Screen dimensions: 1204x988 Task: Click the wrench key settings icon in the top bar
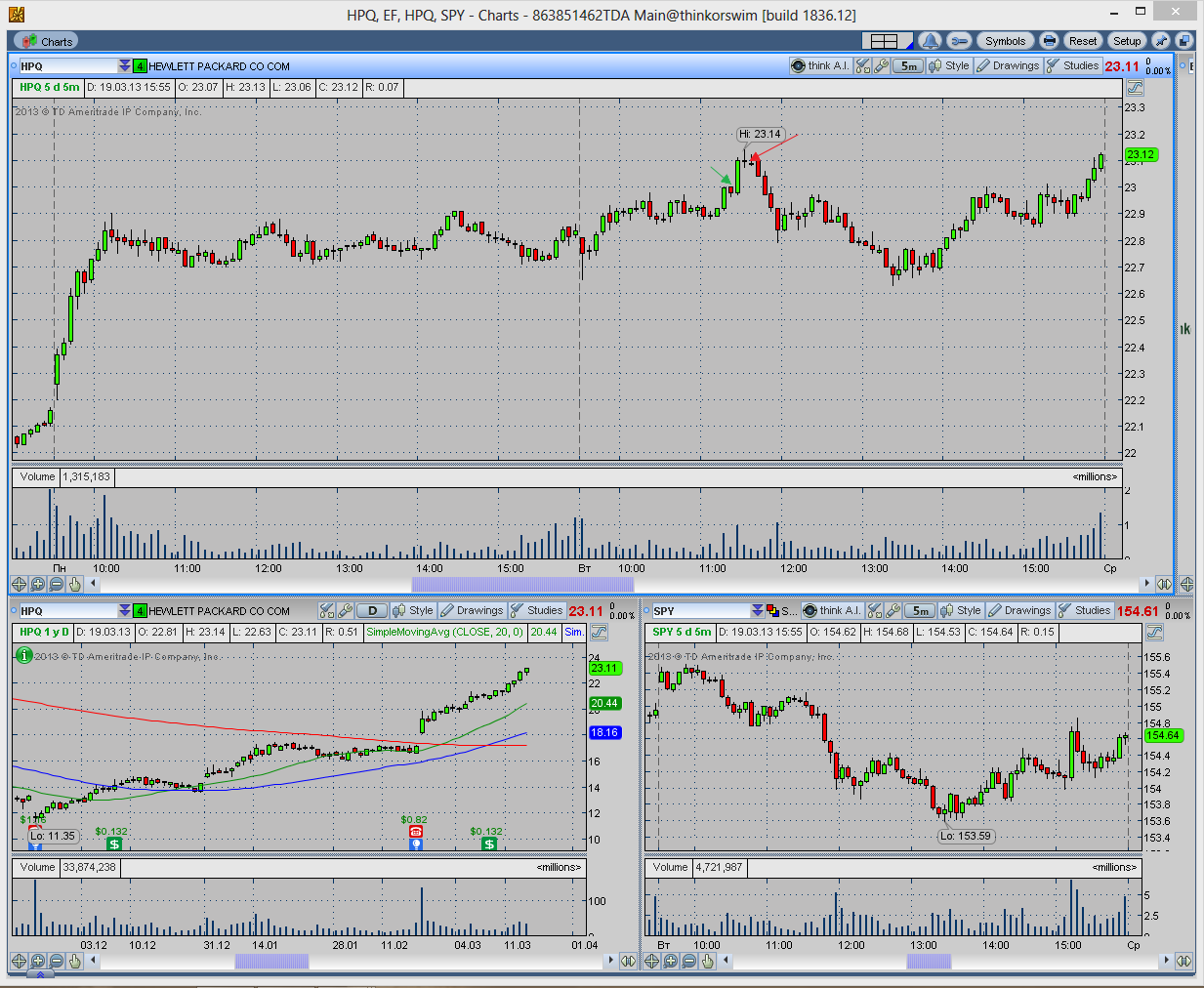click(959, 41)
